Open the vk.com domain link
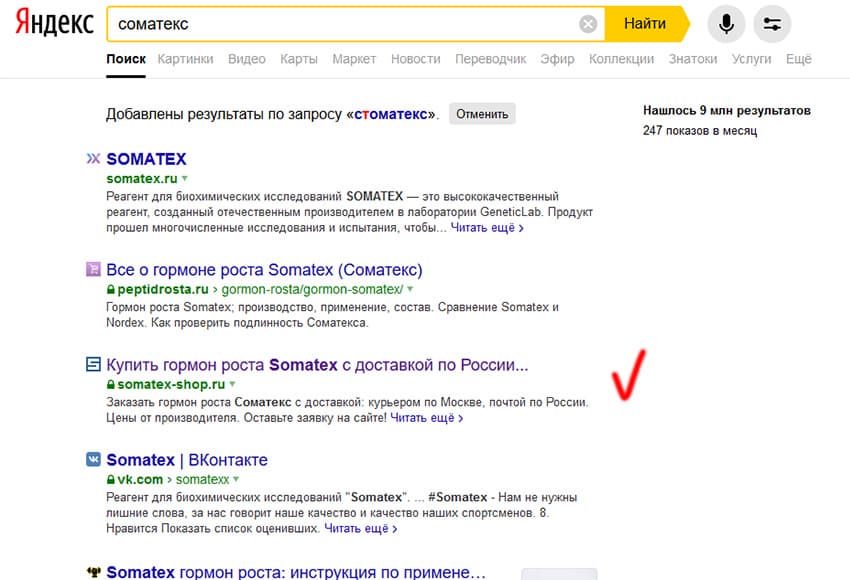850x580 pixels. 140,480
